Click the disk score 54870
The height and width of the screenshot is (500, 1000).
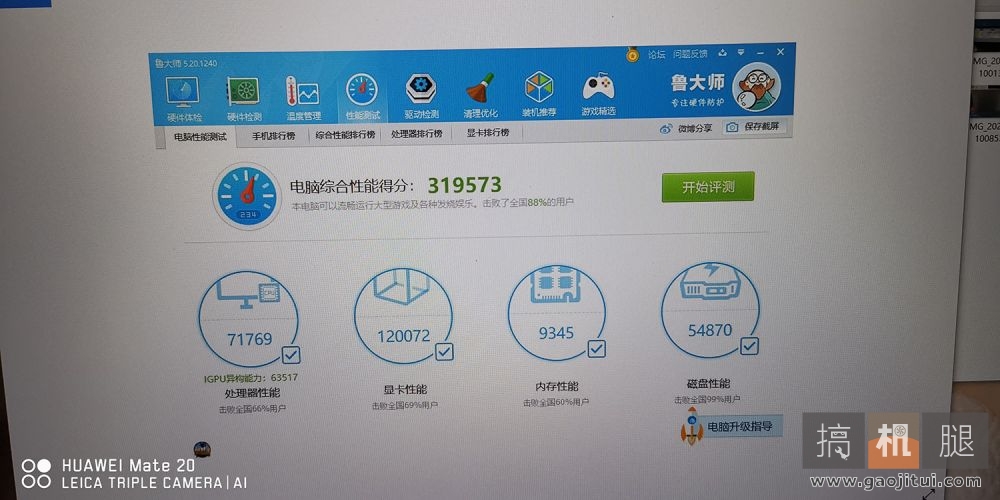(710, 330)
